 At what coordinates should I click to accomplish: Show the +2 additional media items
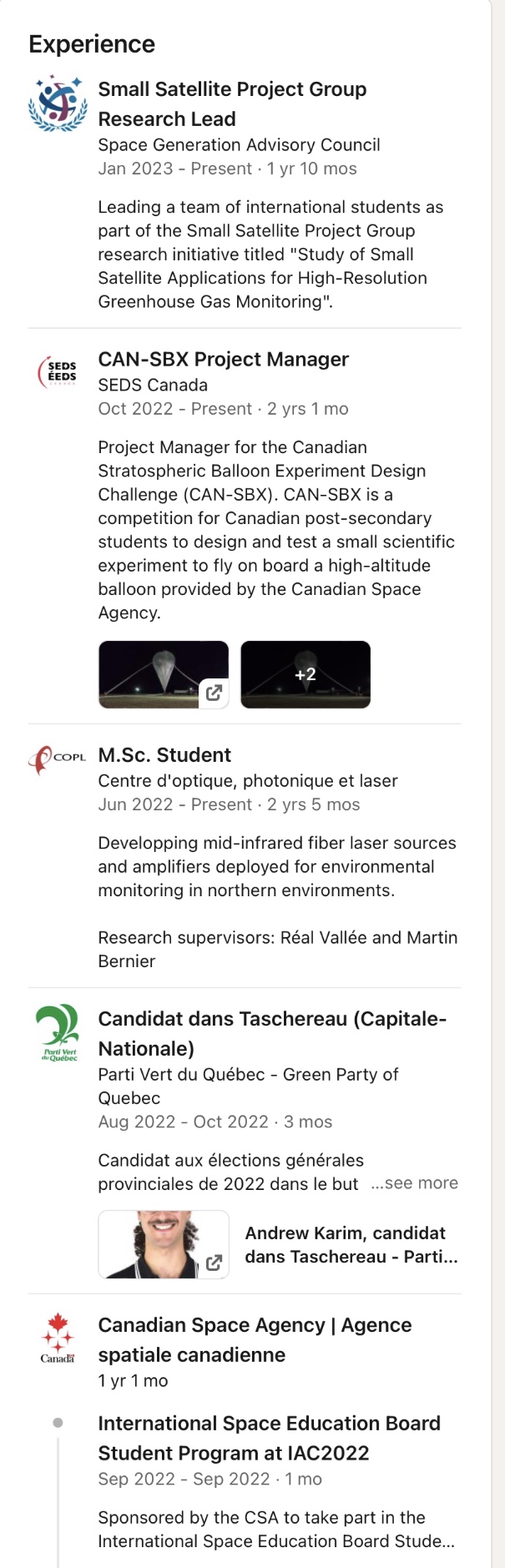tap(306, 674)
